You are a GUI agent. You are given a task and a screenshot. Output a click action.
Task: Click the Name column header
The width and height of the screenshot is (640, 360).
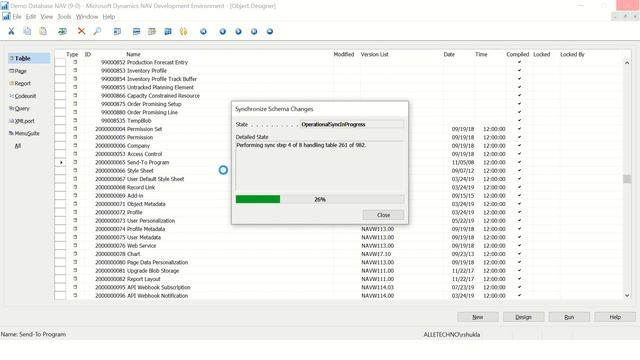click(x=133, y=54)
